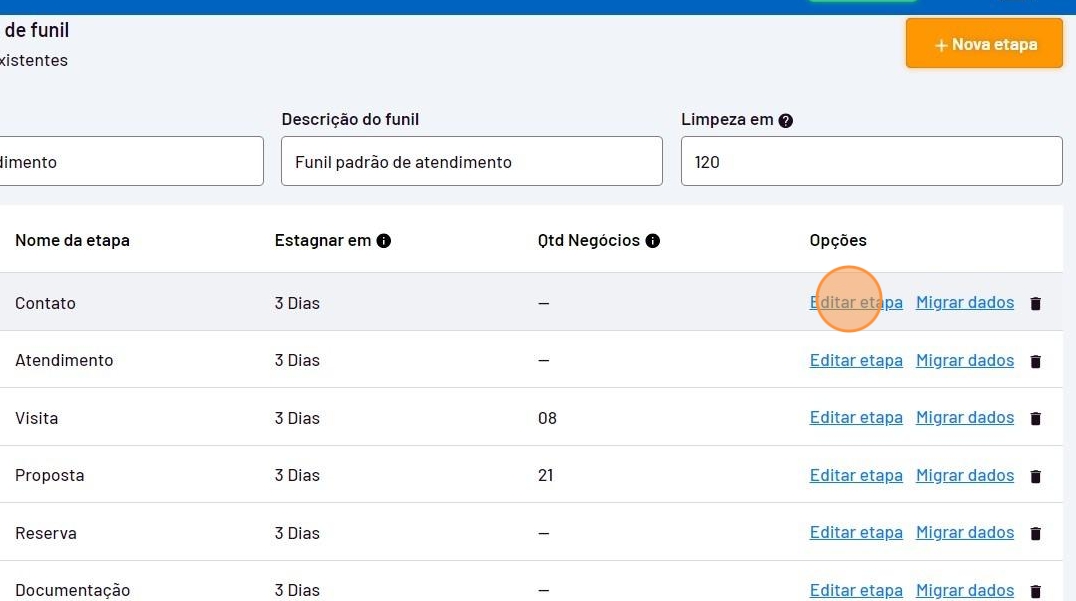The width and height of the screenshot is (1076, 601).
Task: Edit the Proposta stage
Action: (856, 475)
